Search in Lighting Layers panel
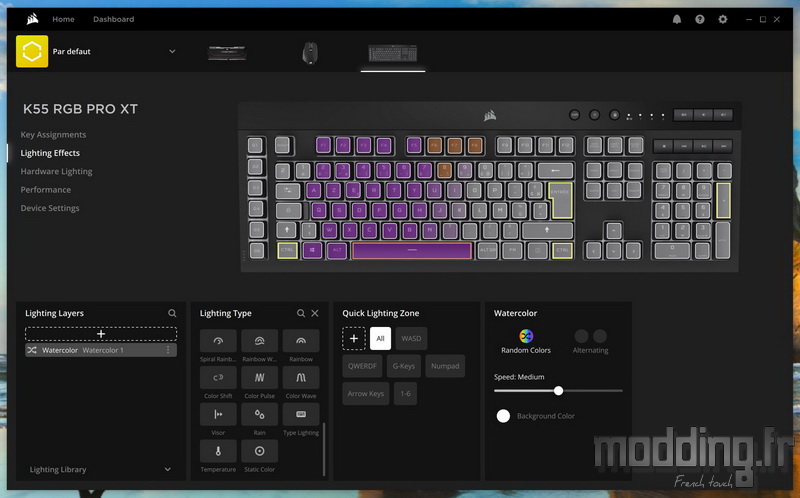Screen dimensions: 800x498 click(x=172, y=313)
